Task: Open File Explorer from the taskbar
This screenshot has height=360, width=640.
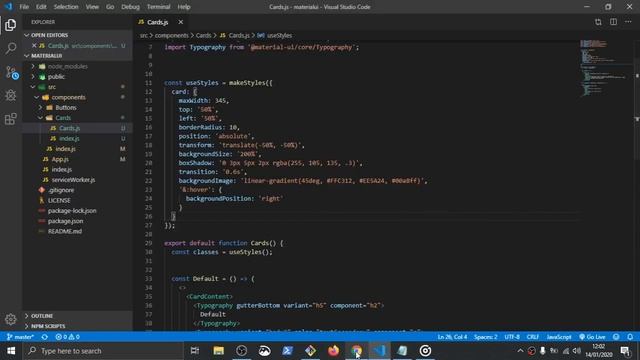Action: tap(218, 351)
